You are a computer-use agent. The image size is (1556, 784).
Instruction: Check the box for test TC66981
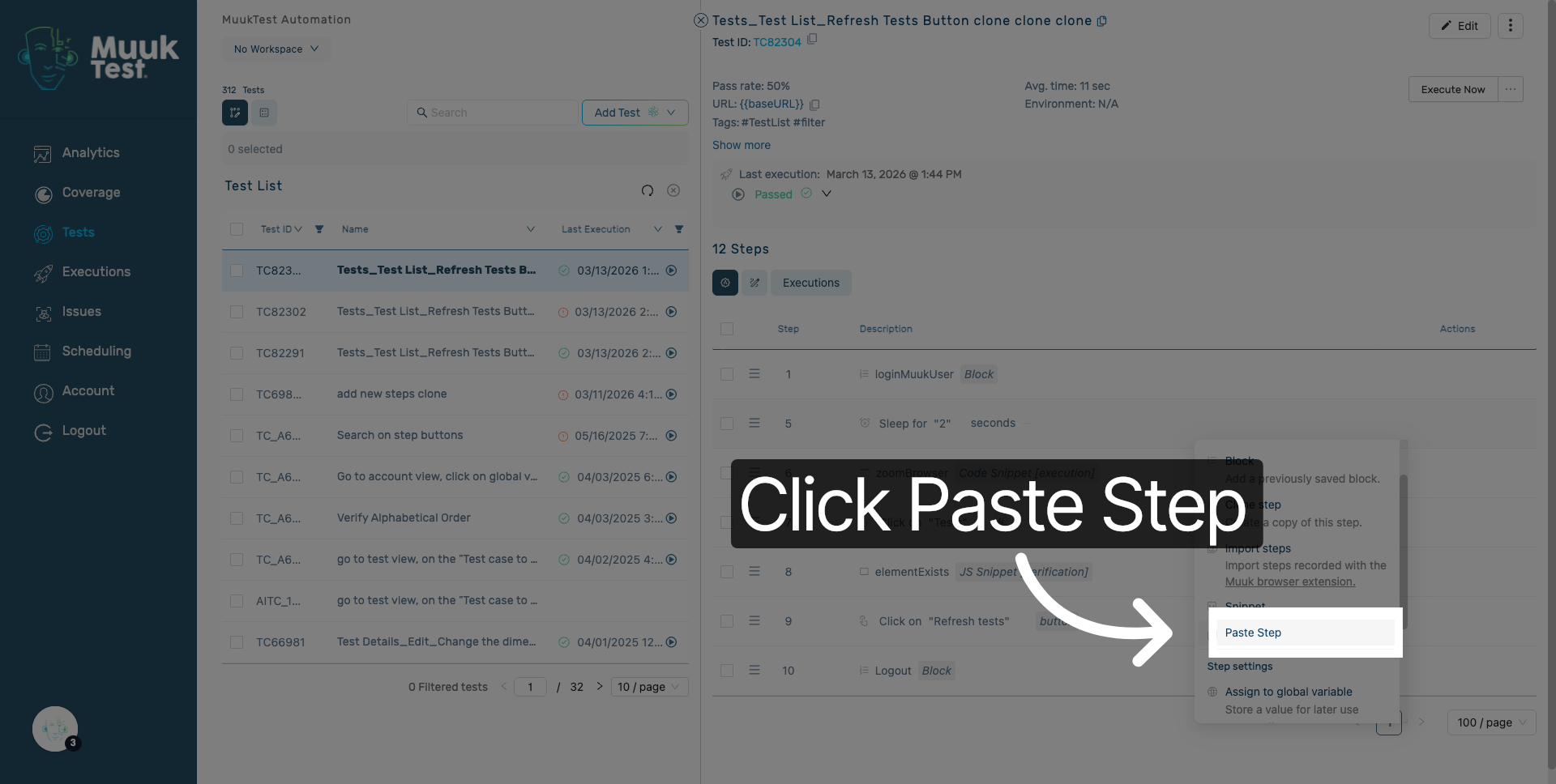pos(237,642)
